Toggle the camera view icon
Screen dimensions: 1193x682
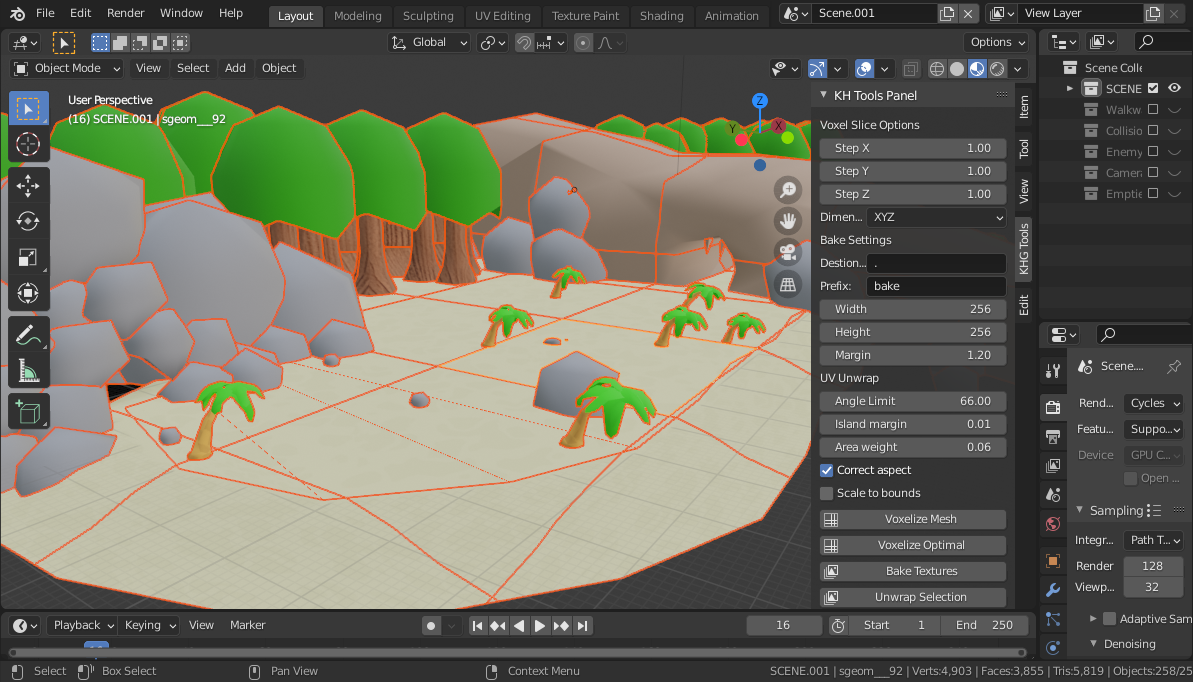point(788,252)
